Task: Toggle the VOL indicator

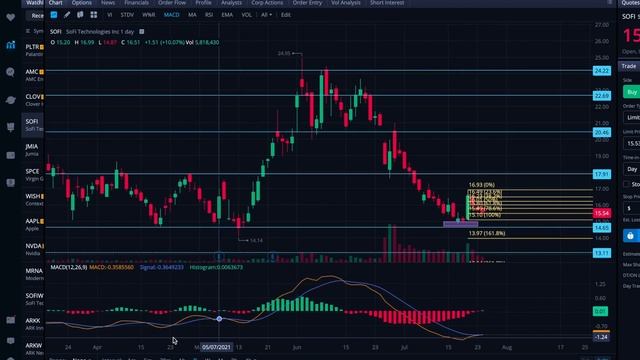Action: (x=246, y=15)
